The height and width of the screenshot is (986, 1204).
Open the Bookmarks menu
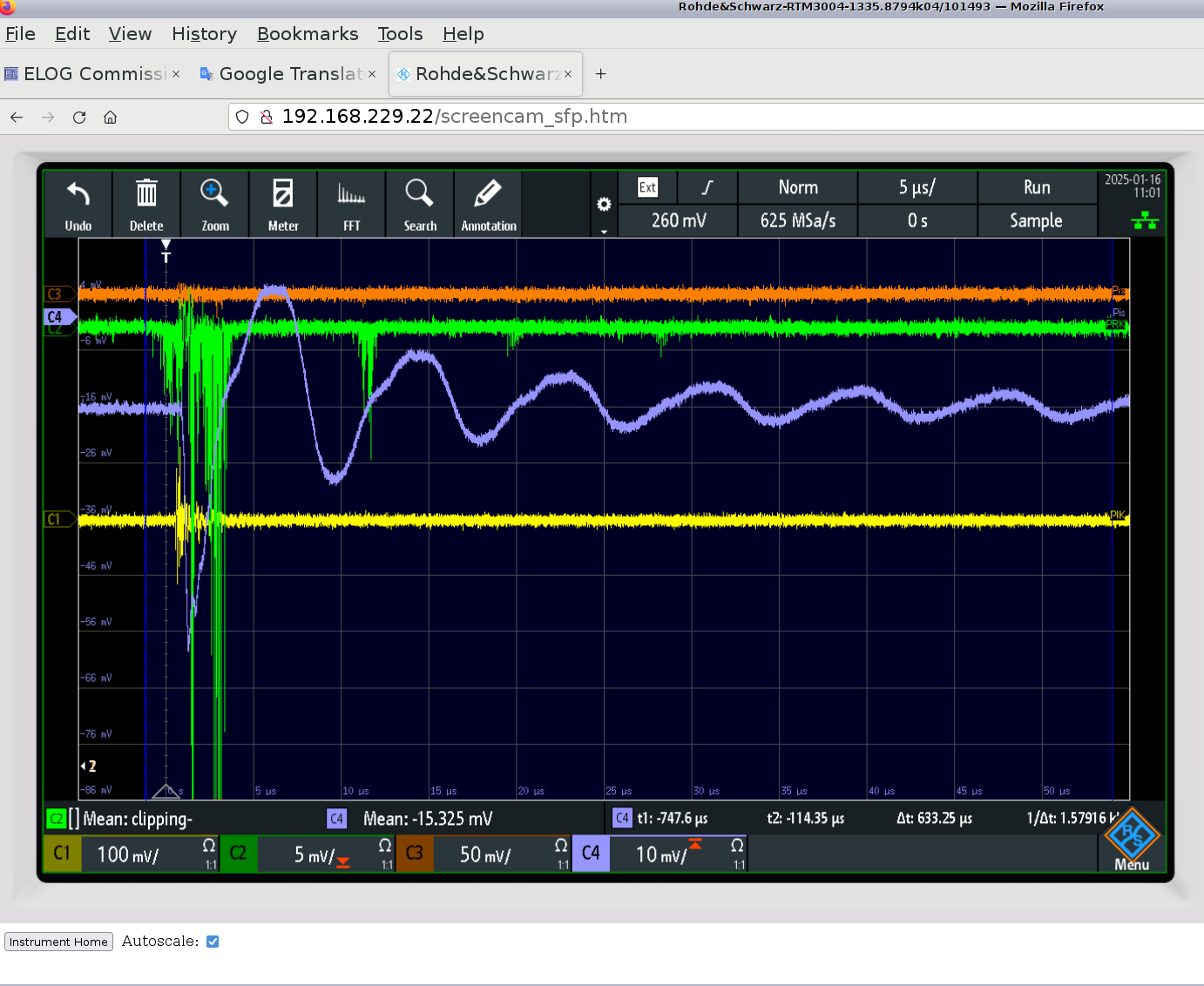[308, 34]
